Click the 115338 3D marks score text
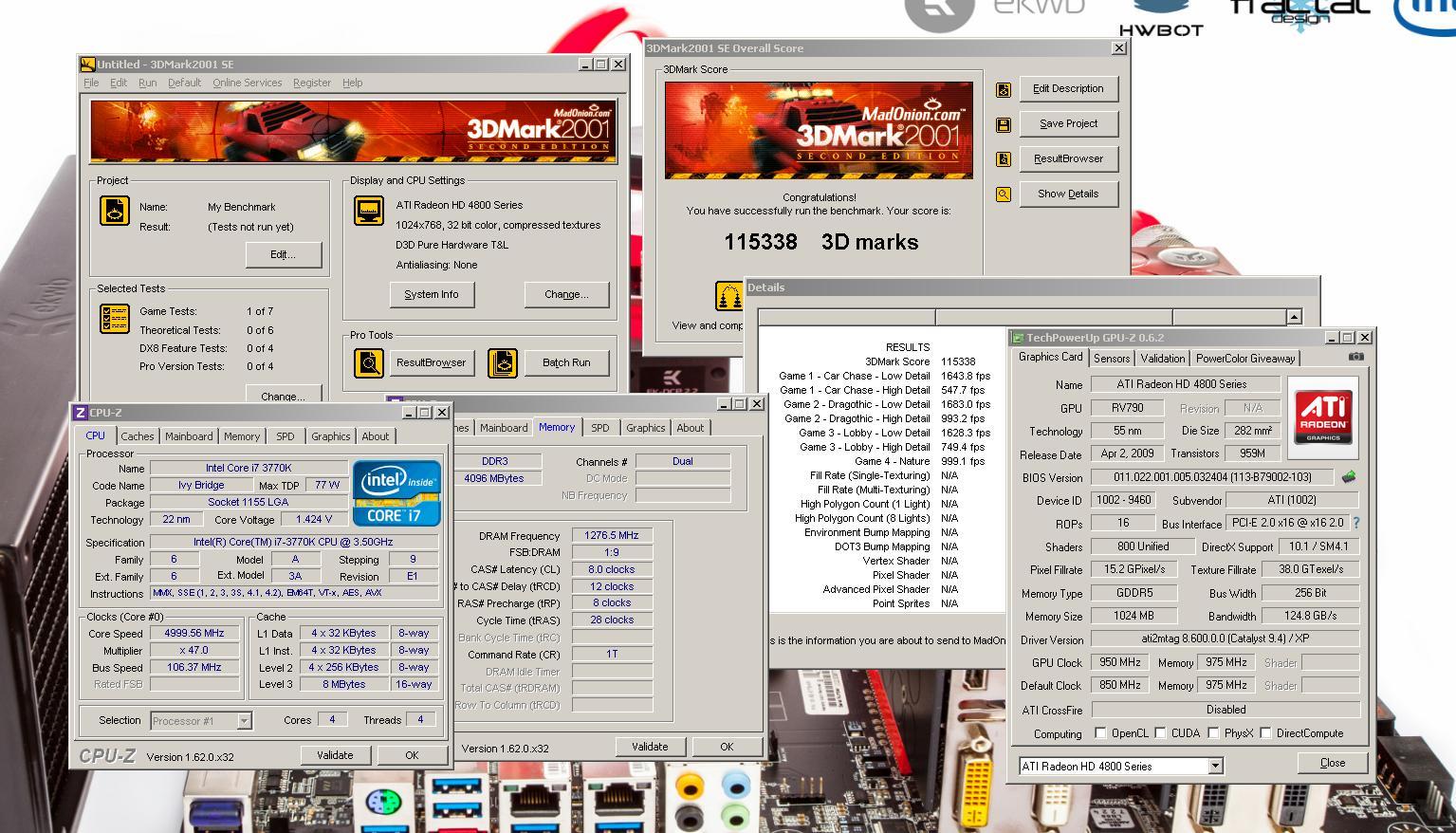 [820, 242]
